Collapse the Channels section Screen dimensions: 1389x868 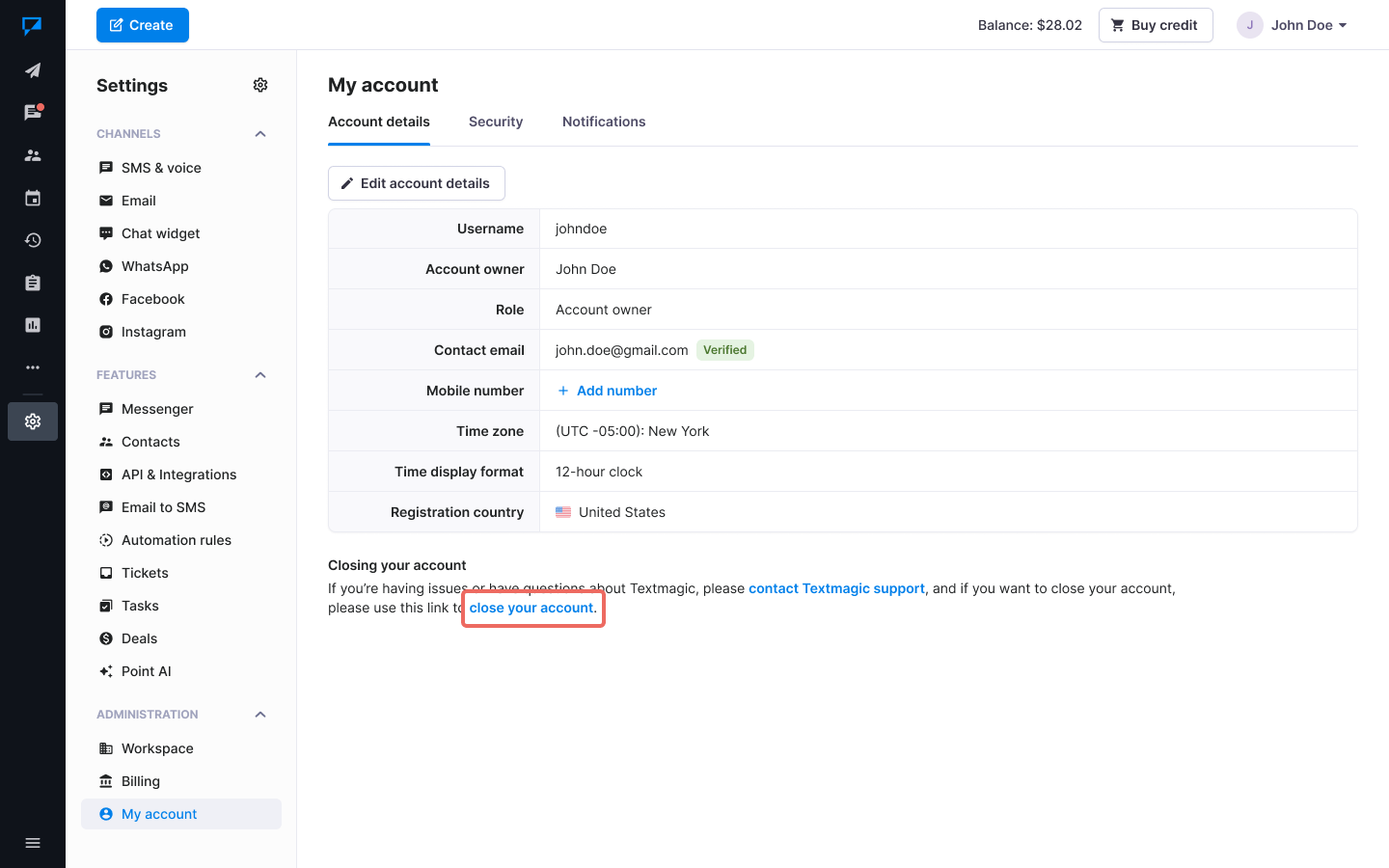pos(260,134)
